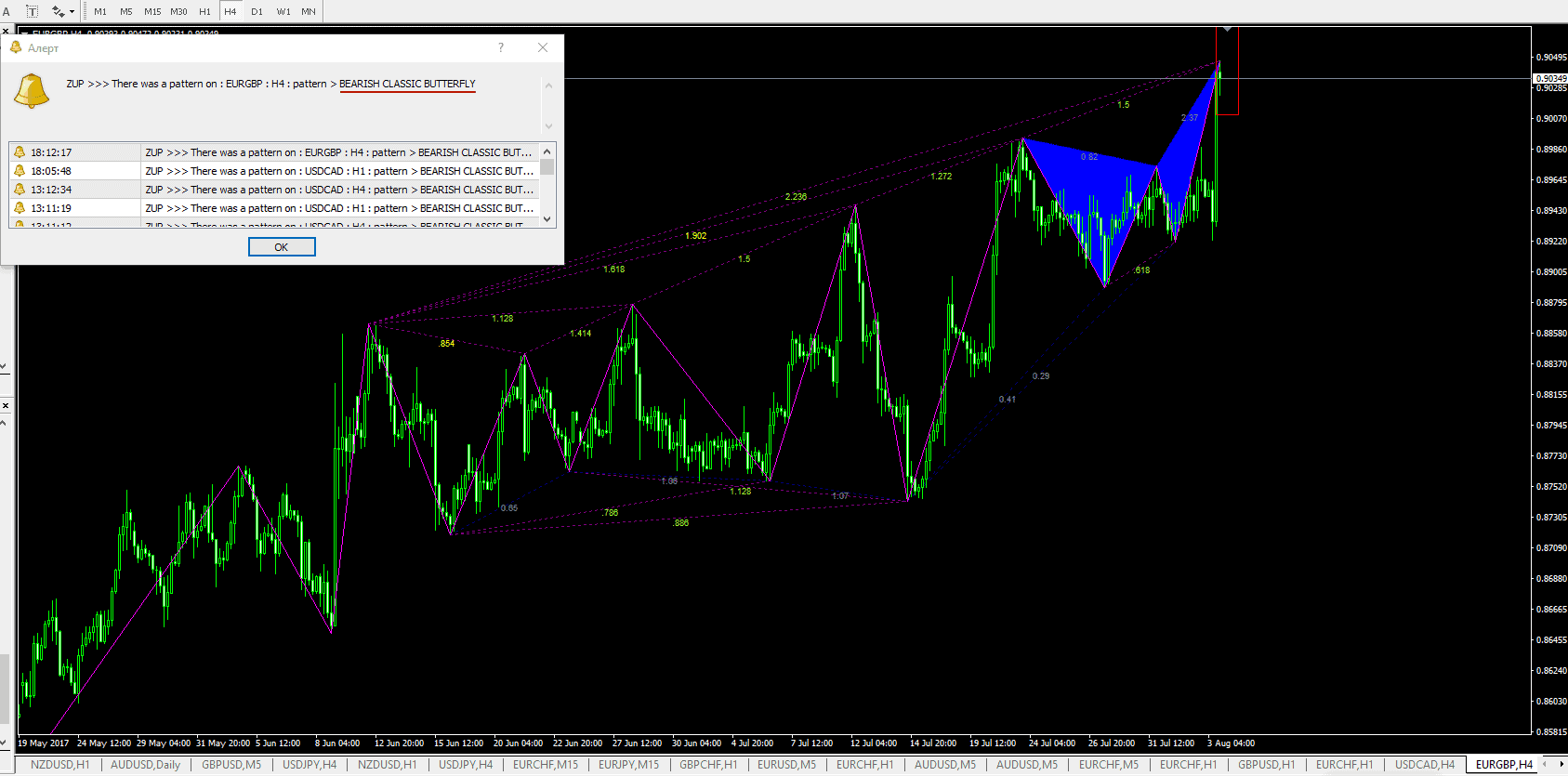Screen dimensions: 1568x776
Task: Click the help question mark in alert dialog
Action: click(x=501, y=47)
